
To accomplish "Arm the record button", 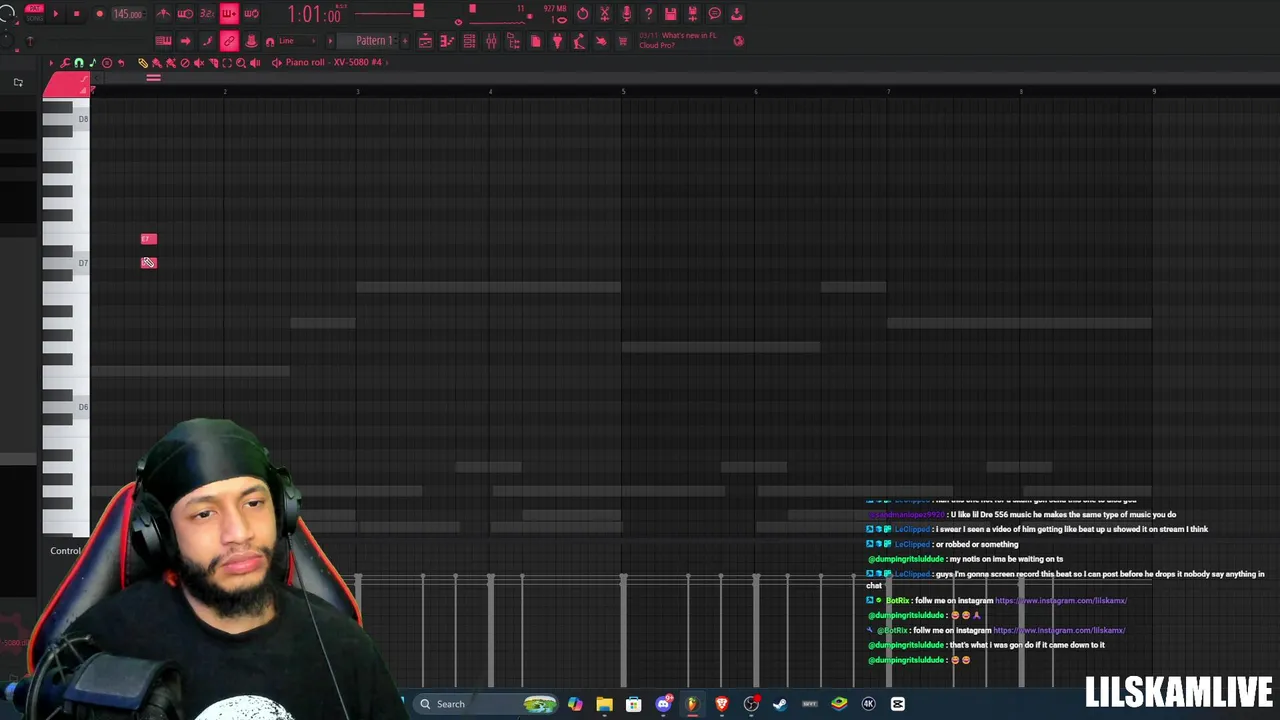I will 99,14.
